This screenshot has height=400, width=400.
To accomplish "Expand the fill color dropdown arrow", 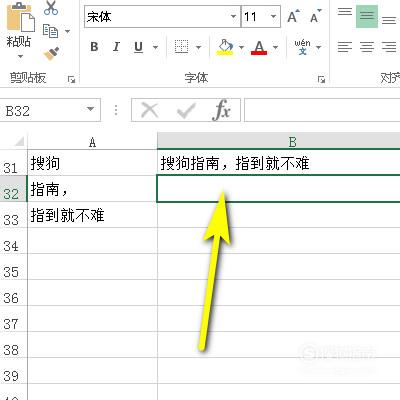I will (x=241, y=47).
